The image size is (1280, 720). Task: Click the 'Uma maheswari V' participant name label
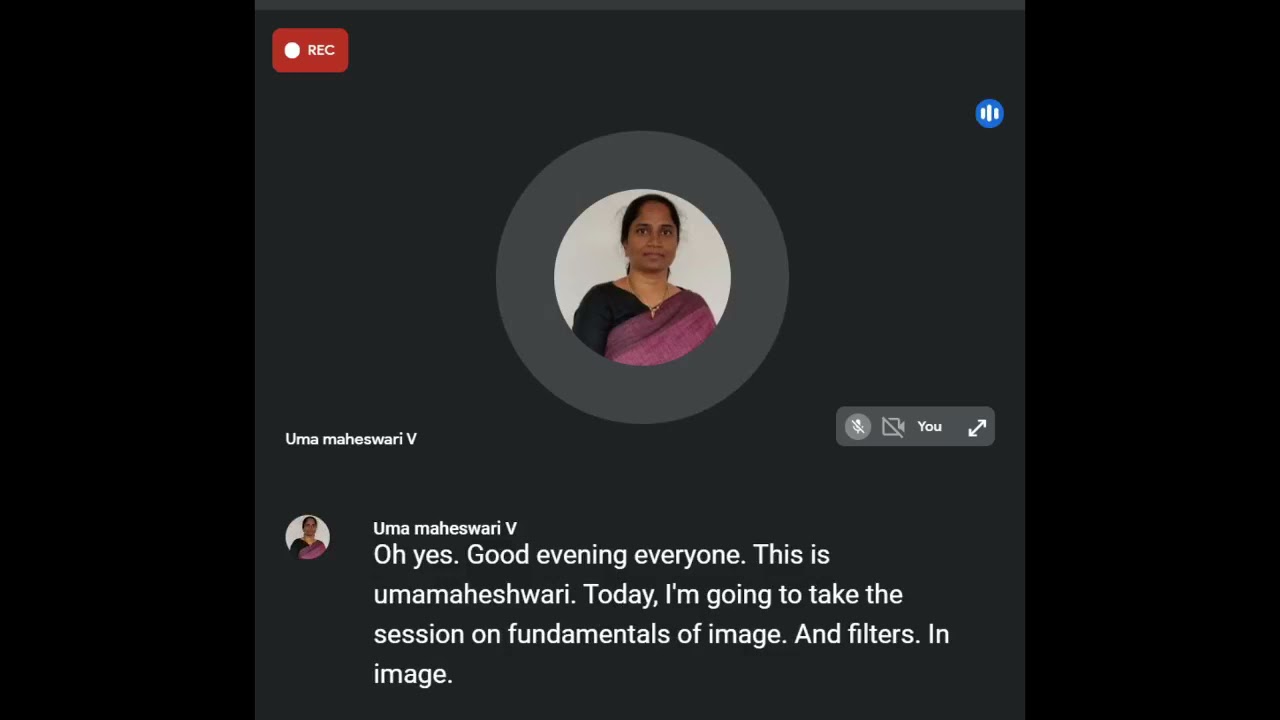click(x=351, y=439)
